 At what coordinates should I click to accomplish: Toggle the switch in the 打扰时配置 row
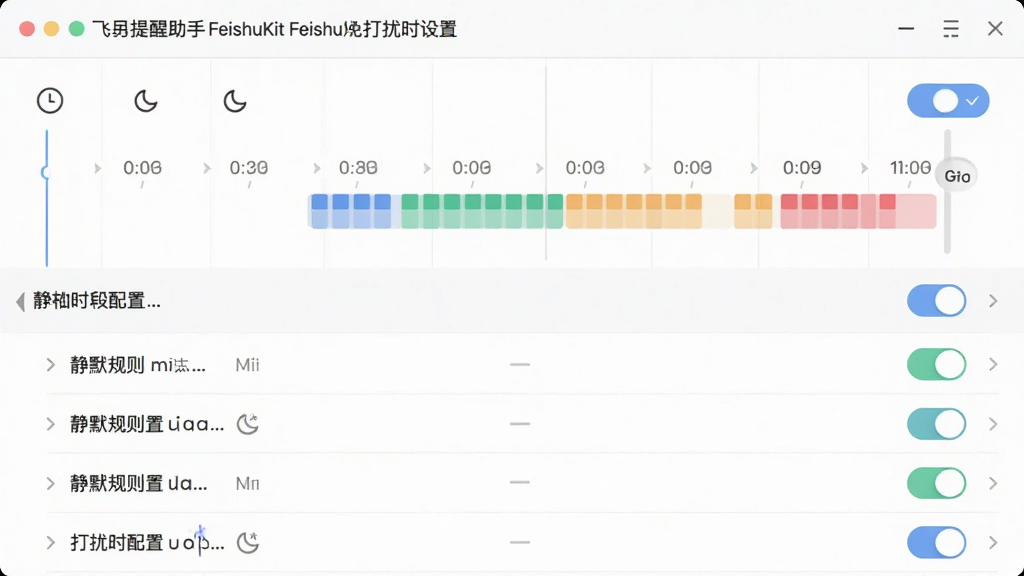coord(936,542)
